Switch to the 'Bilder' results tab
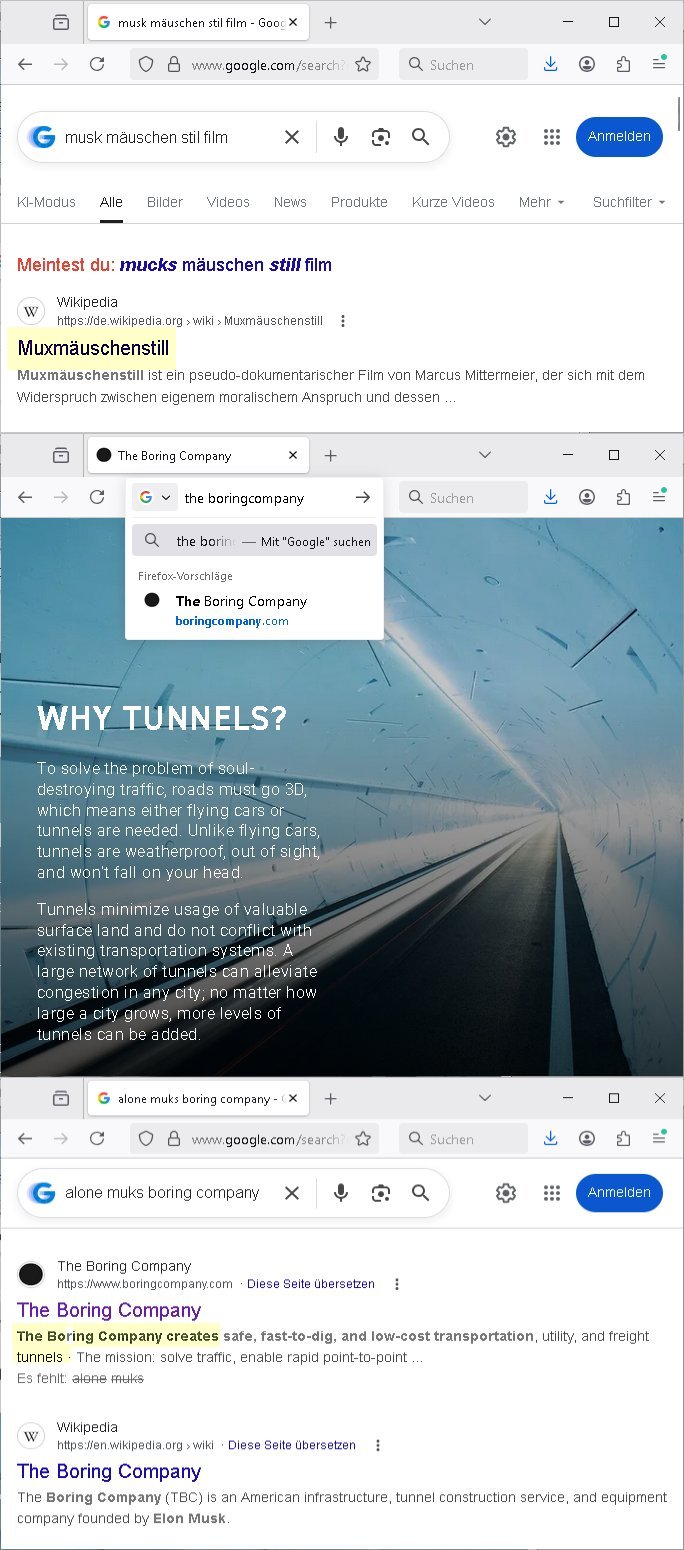This screenshot has width=684, height=1550. [x=165, y=202]
